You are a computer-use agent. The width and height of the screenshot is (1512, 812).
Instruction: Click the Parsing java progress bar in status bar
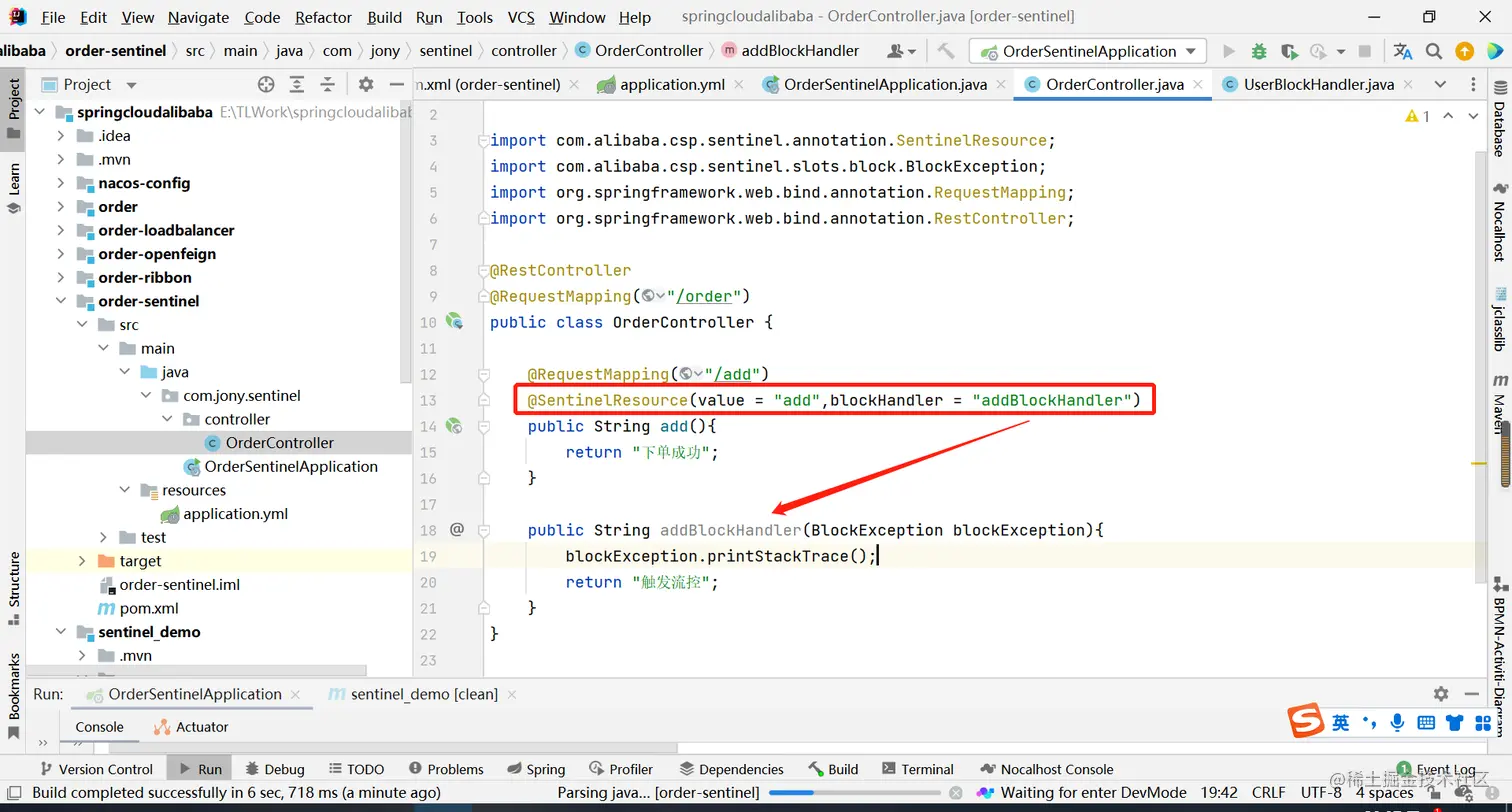856,793
